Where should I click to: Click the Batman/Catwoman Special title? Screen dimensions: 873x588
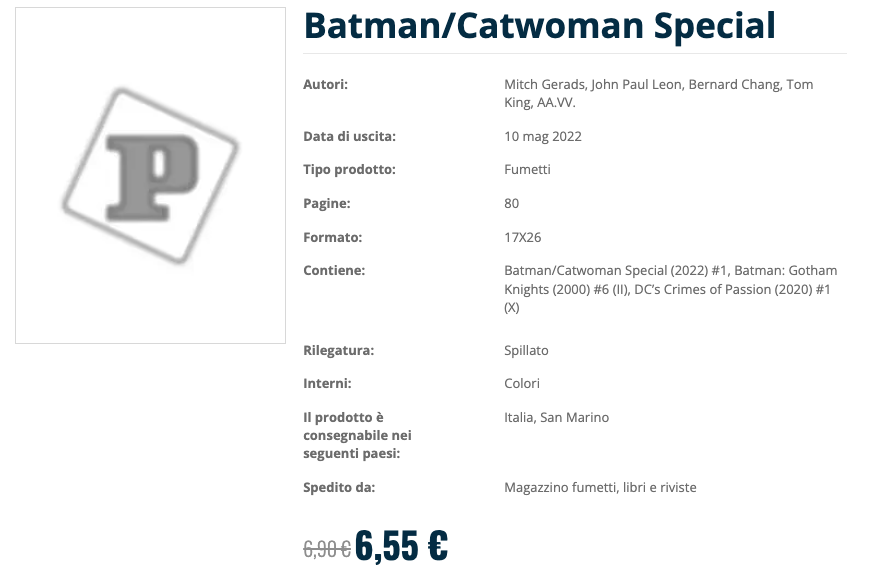tap(539, 26)
